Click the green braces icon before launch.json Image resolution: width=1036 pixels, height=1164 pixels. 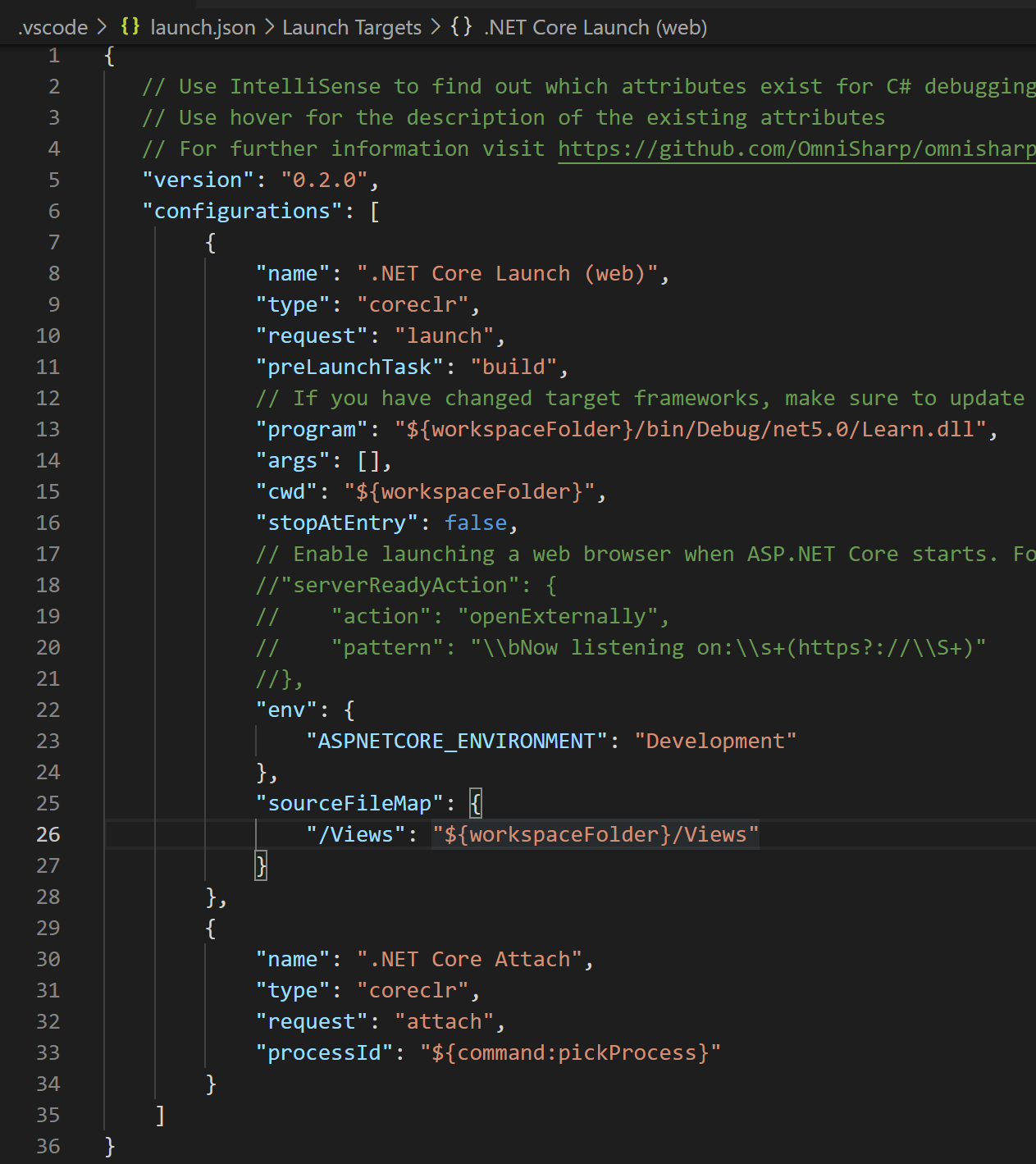pos(130,27)
